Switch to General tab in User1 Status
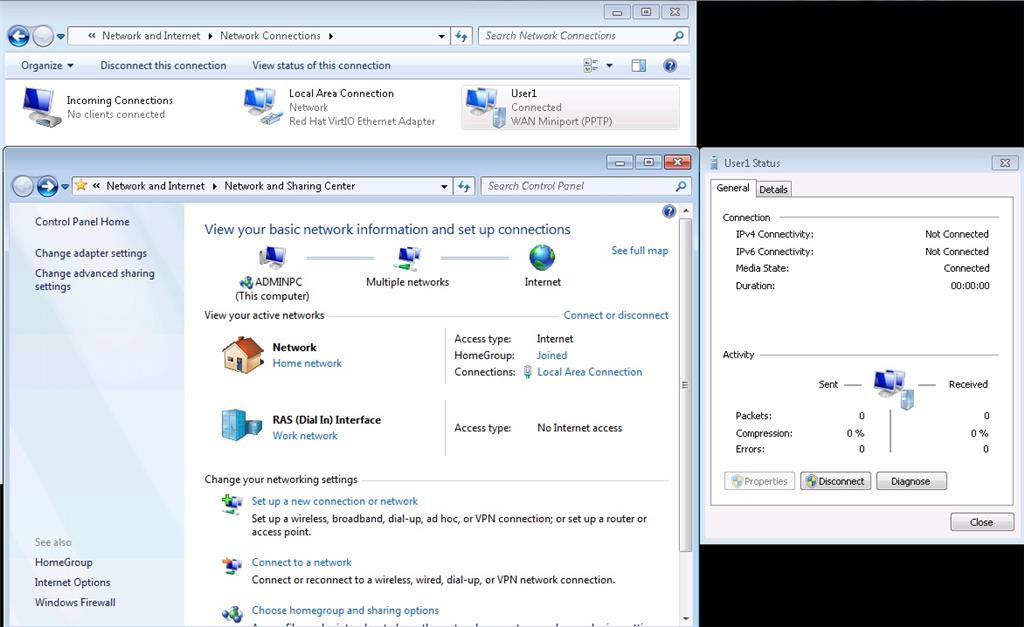1024x627 pixels. (733, 188)
